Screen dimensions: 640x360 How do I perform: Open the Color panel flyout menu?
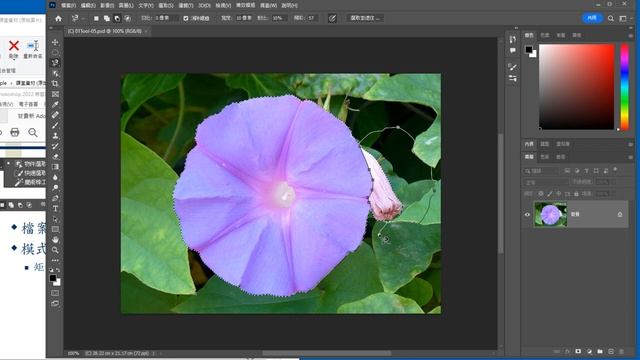pyautogui.click(x=631, y=36)
